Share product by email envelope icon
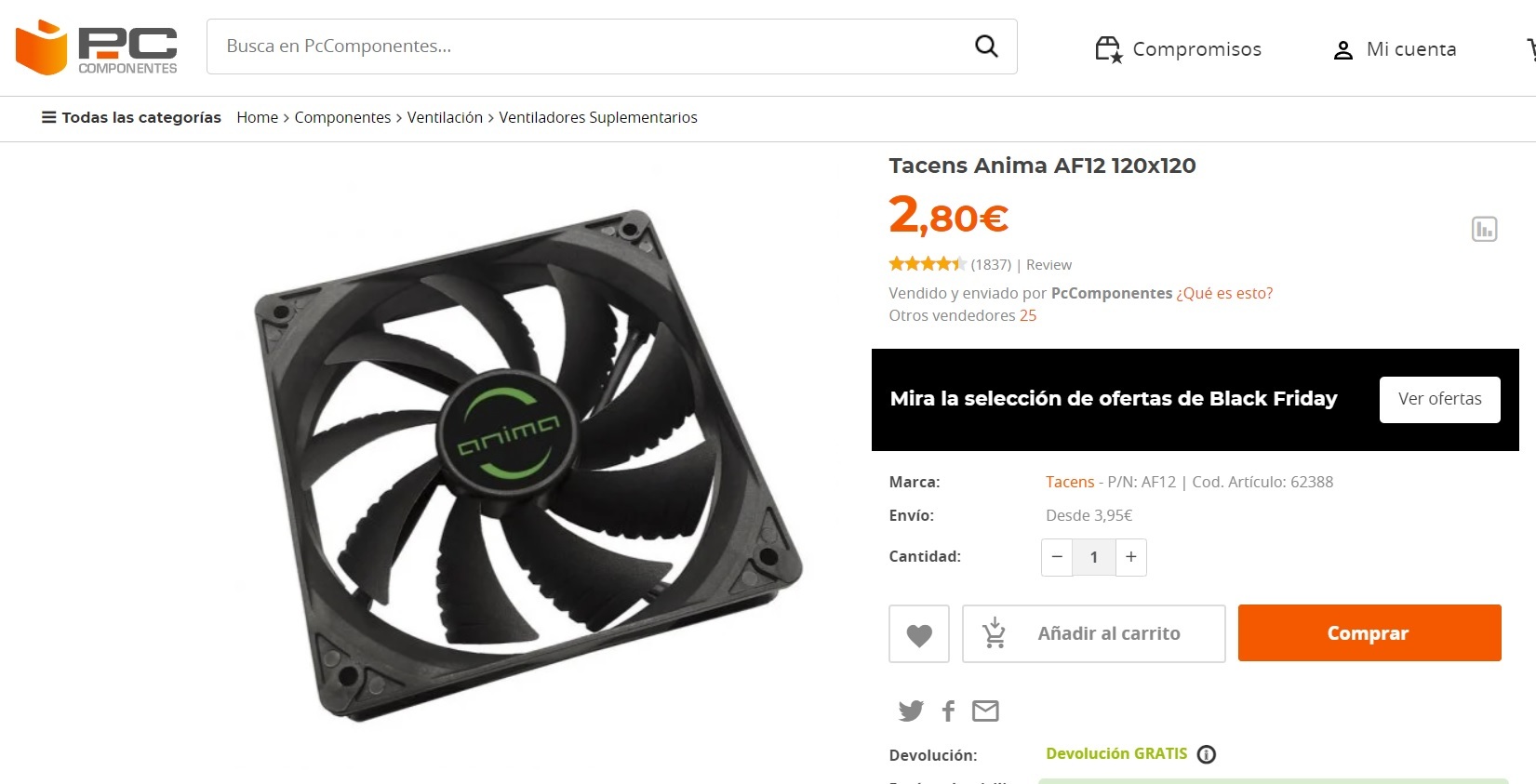Image resolution: width=1536 pixels, height=784 pixels. (x=985, y=711)
